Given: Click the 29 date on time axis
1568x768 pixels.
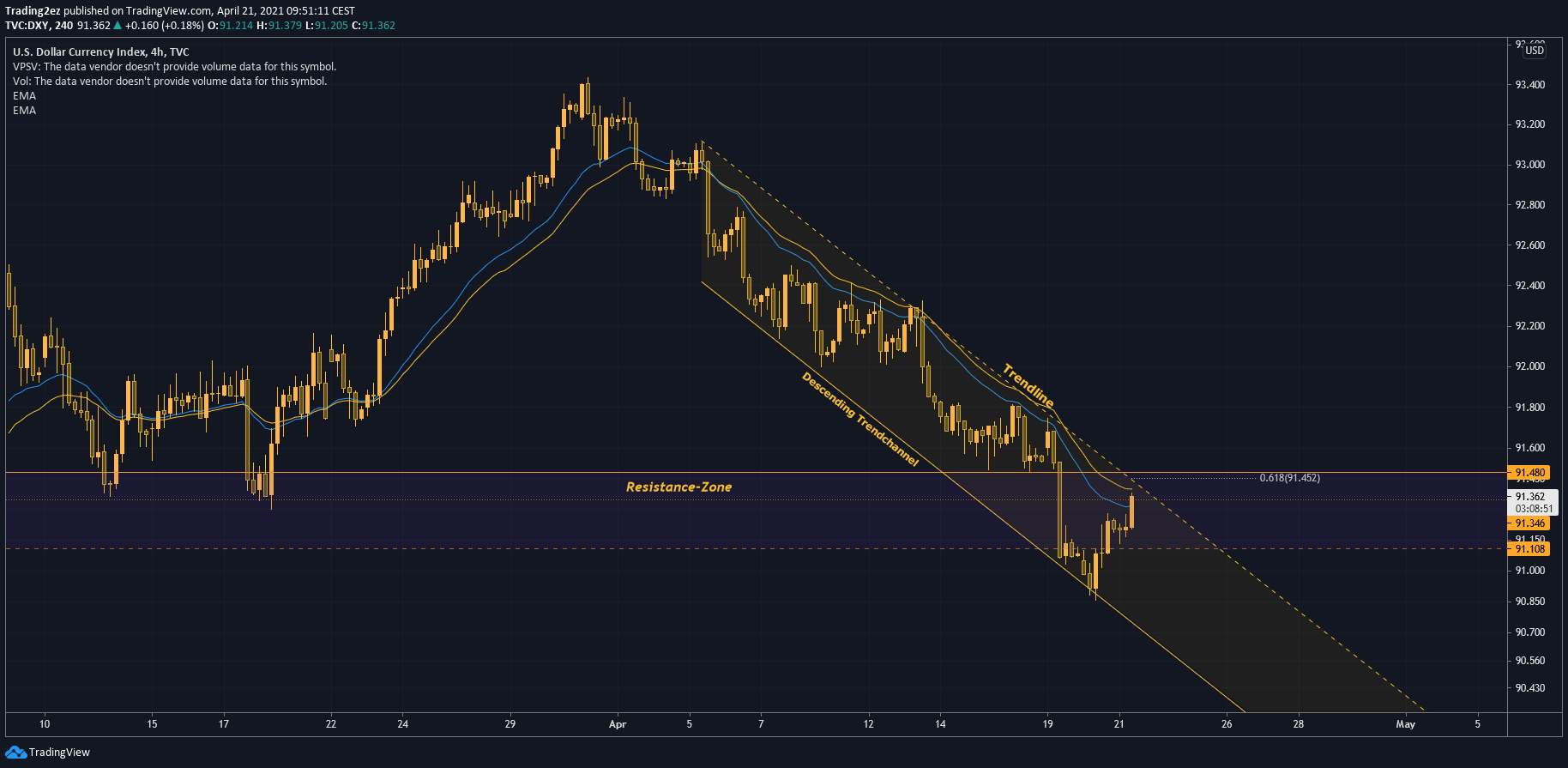Looking at the screenshot, I should coord(510,724).
